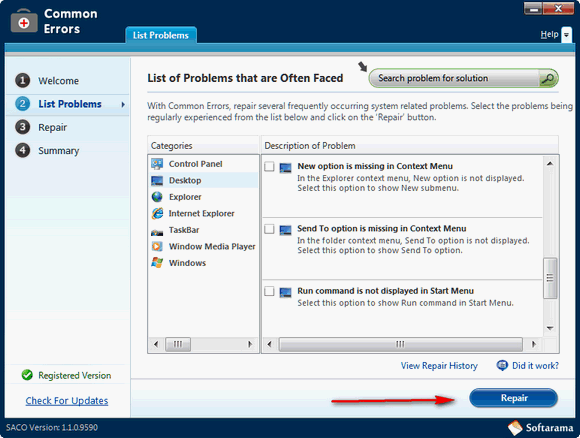Click problem list left scroll arrow
The height and width of the screenshot is (438, 580).
coord(270,344)
